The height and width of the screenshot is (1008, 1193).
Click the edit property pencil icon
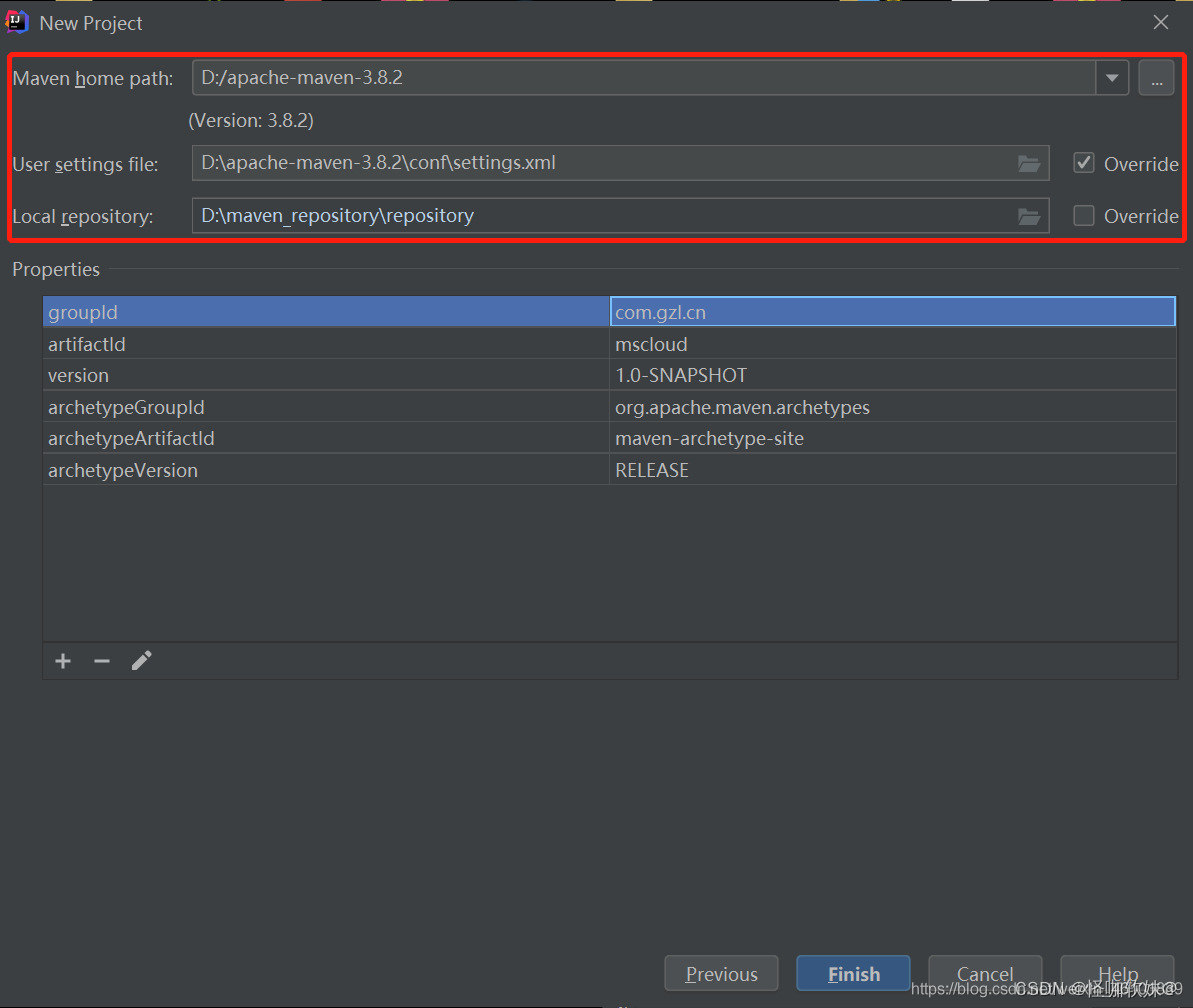pos(142,660)
